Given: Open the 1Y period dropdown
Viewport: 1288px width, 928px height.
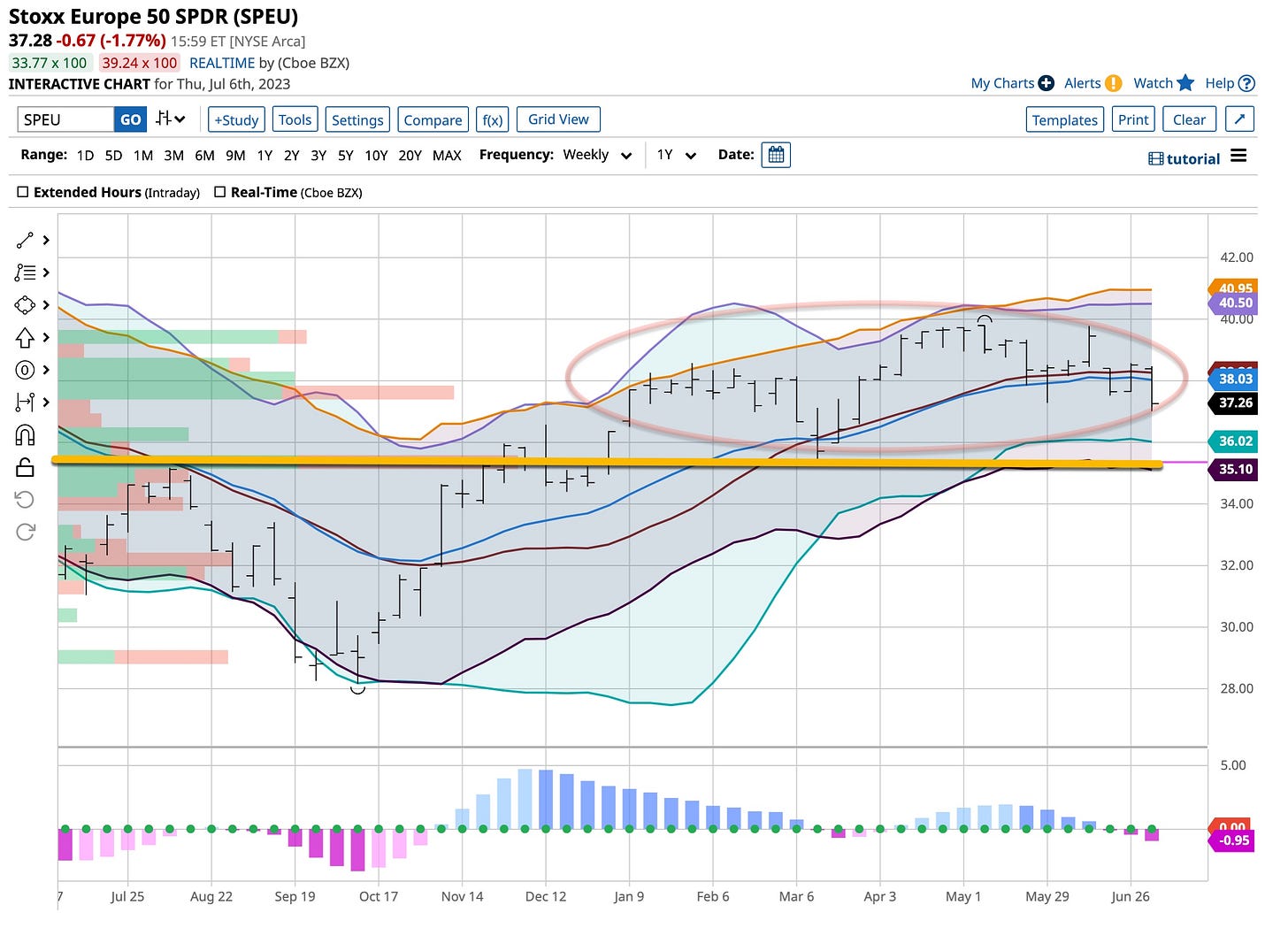Looking at the screenshot, I should click(x=677, y=155).
